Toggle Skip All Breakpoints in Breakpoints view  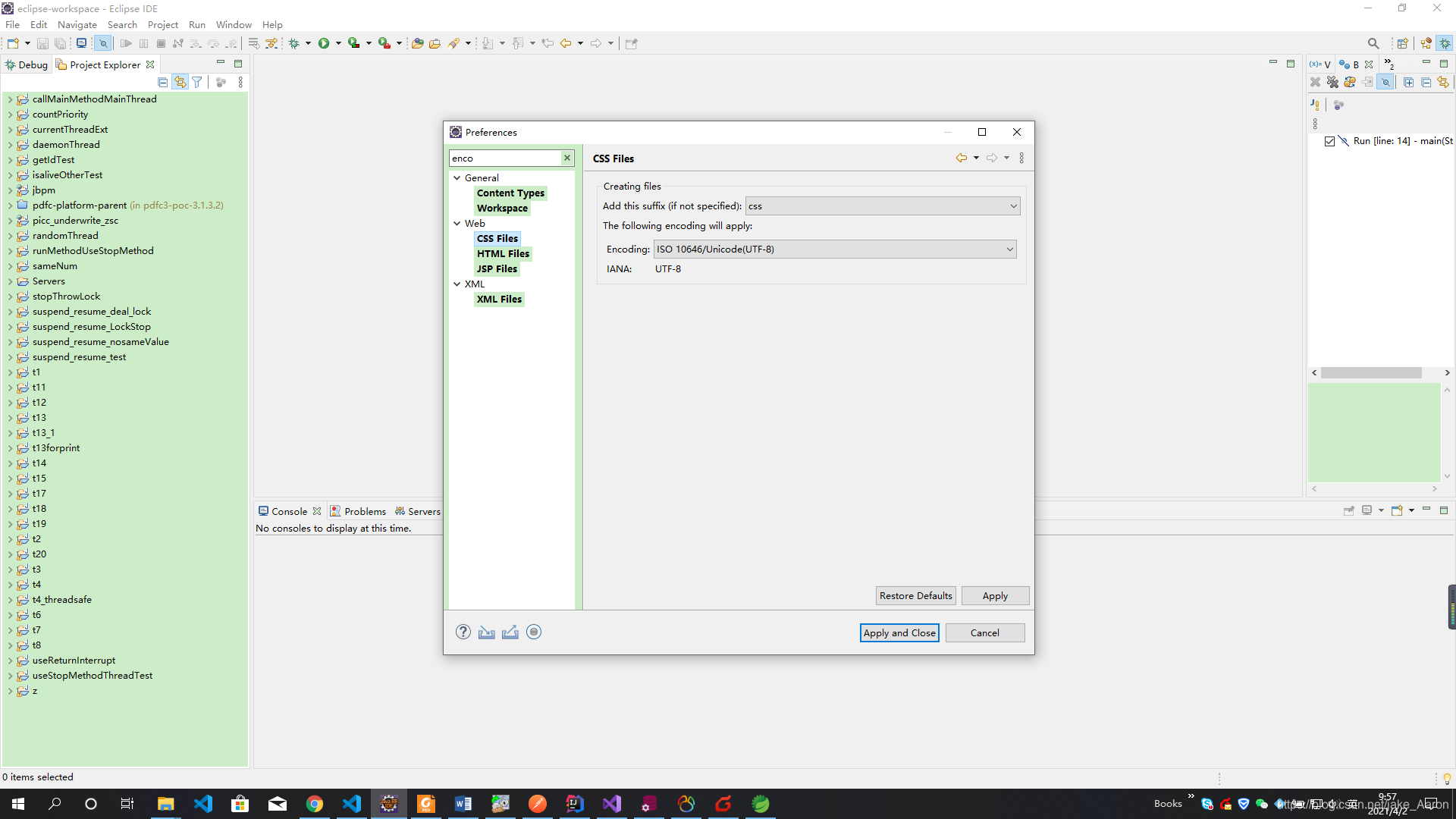click(x=1385, y=82)
